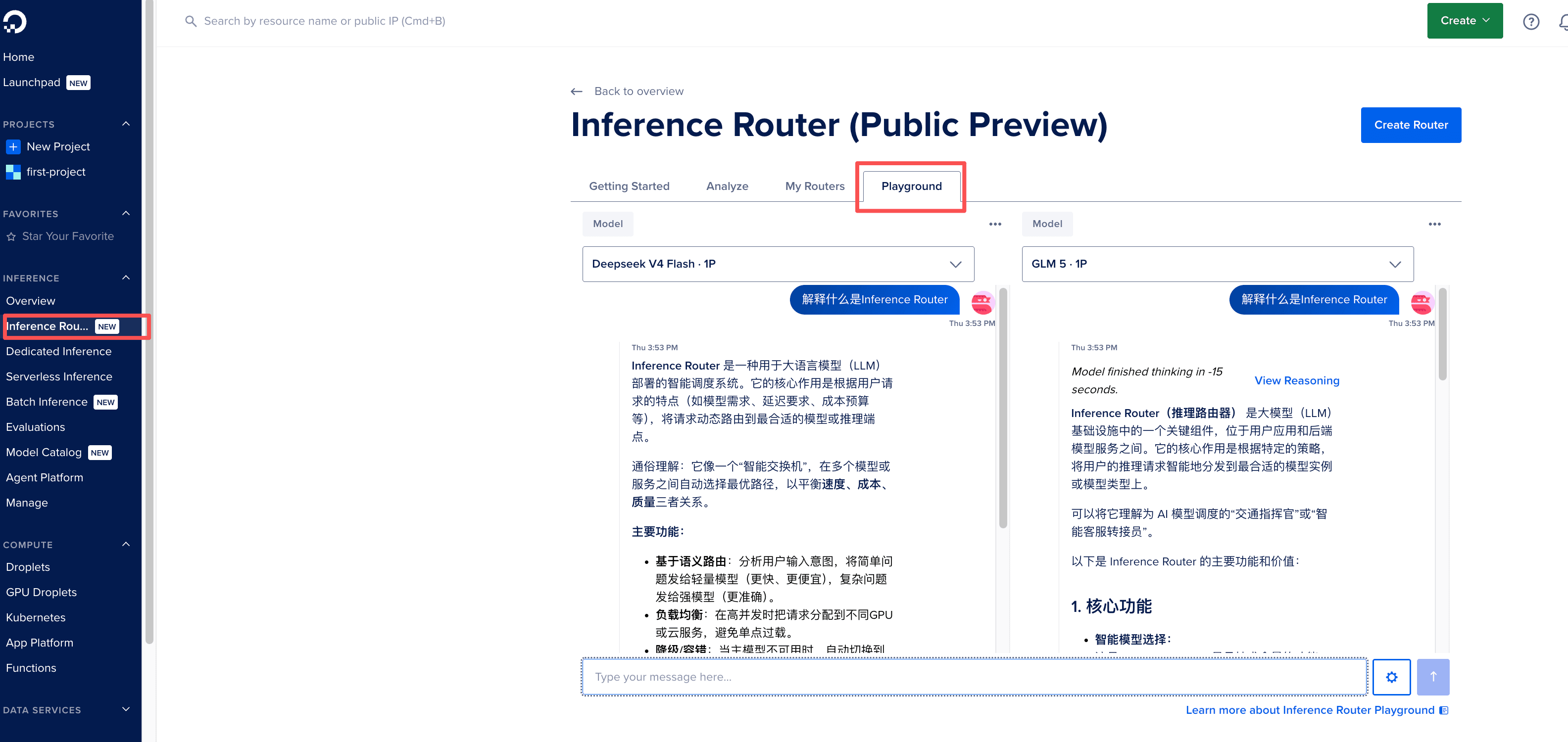The height and width of the screenshot is (742, 1568).
Task: Click the user message bubble in GLM panel
Action: click(1314, 300)
